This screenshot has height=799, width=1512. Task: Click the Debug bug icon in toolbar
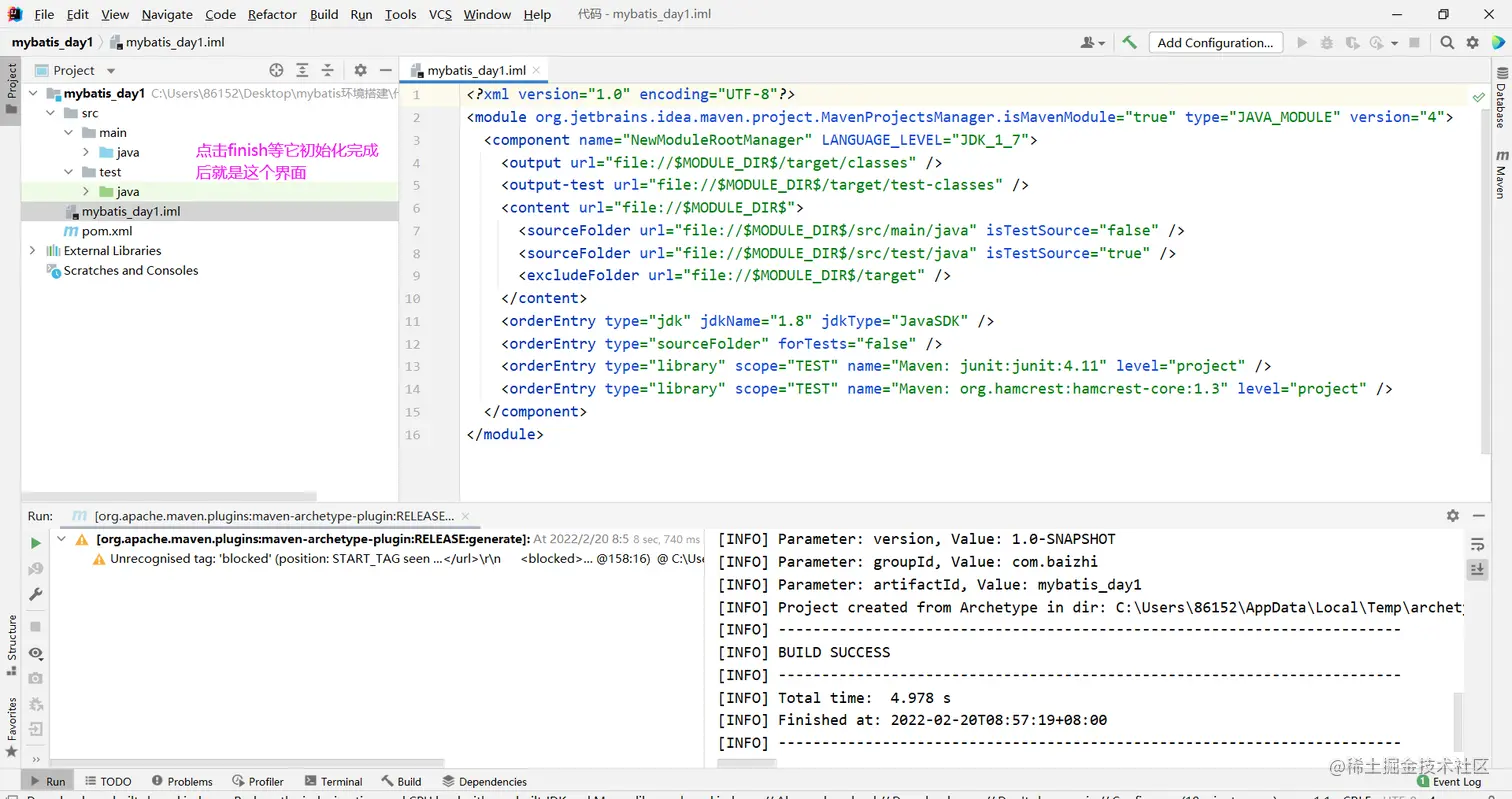point(1327,43)
